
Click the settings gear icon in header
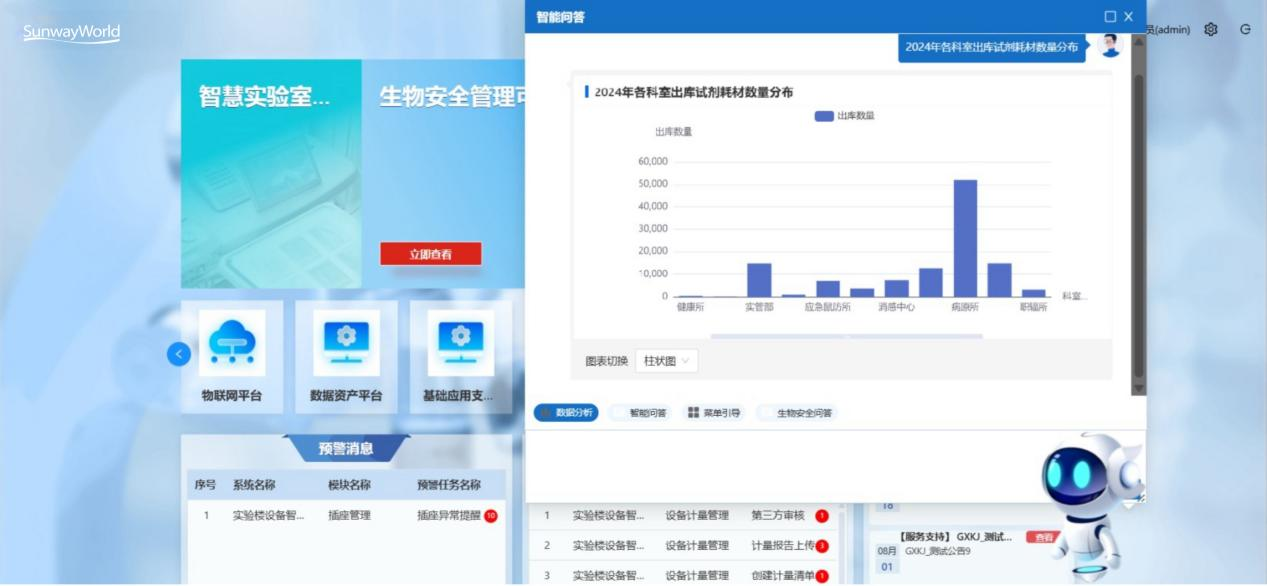click(1211, 30)
